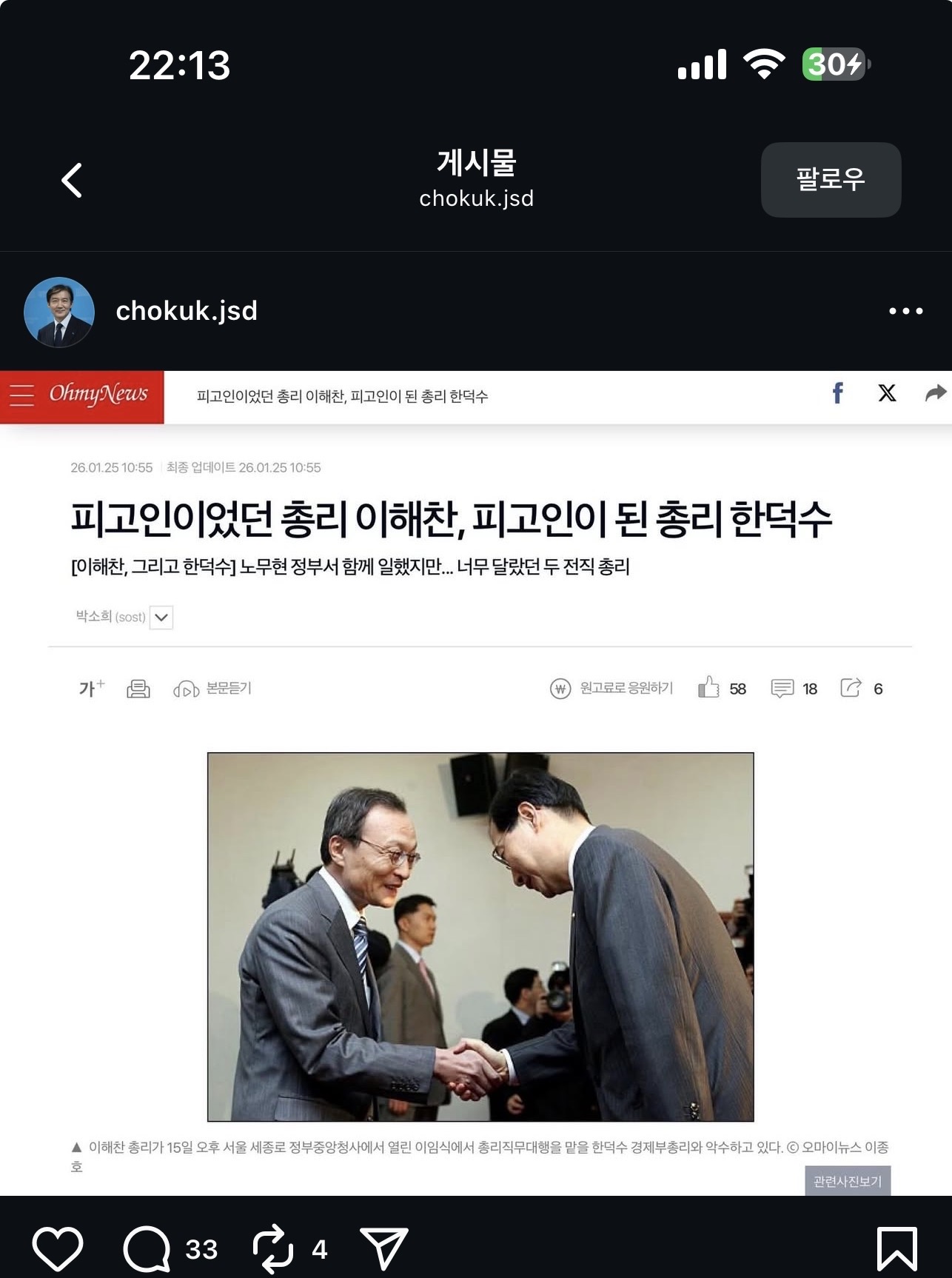
Task: Click the article forward share arrow
Action: [936, 393]
